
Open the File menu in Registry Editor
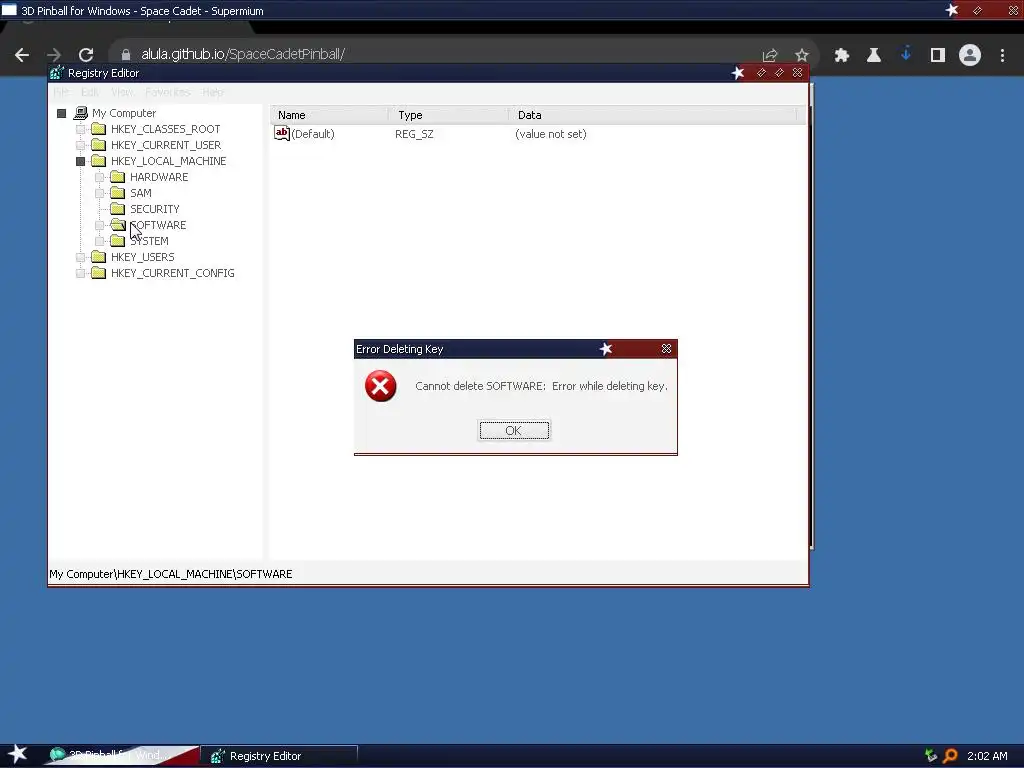coord(61,92)
